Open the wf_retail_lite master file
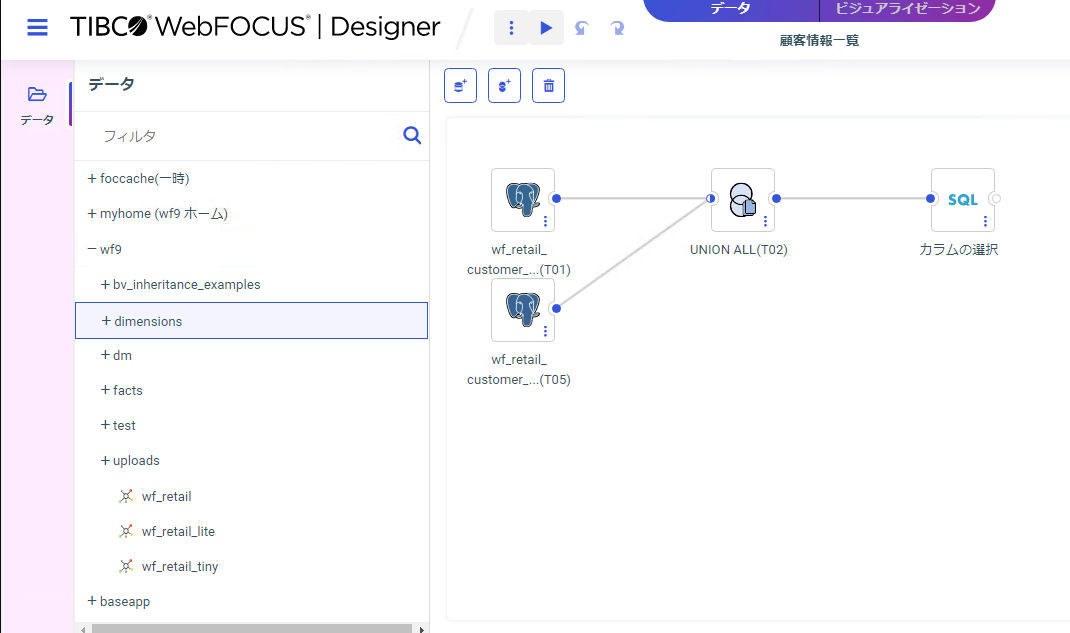Image resolution: width=1070 pixels, height=633 pixels. pyautogui.click(x=178, y=531)
